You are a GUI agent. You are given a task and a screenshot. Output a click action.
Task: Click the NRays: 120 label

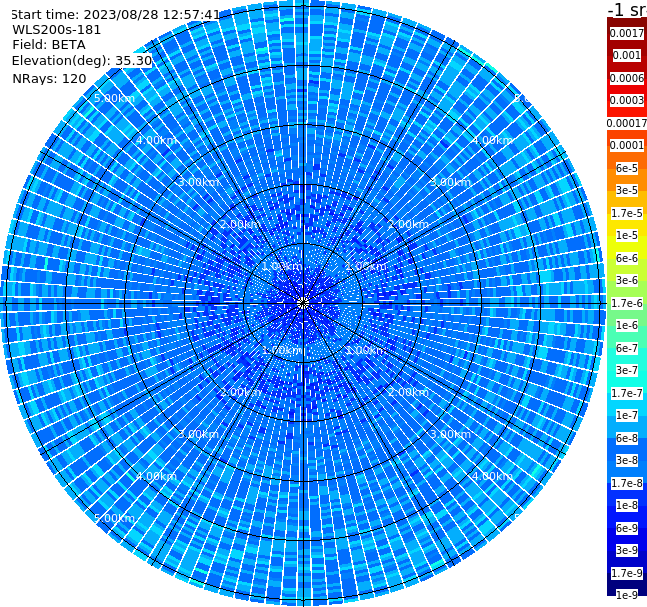[x=50, y=78]
